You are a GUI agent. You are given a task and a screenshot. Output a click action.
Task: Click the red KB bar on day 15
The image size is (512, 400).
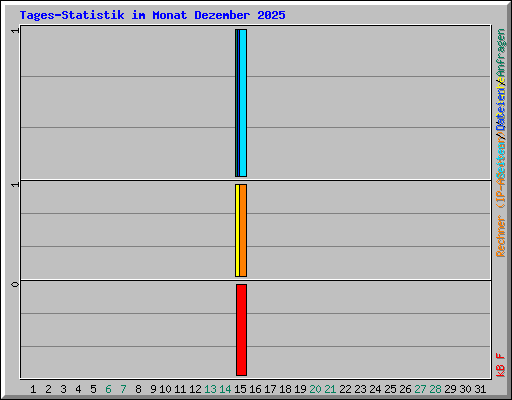pos(242,330)
